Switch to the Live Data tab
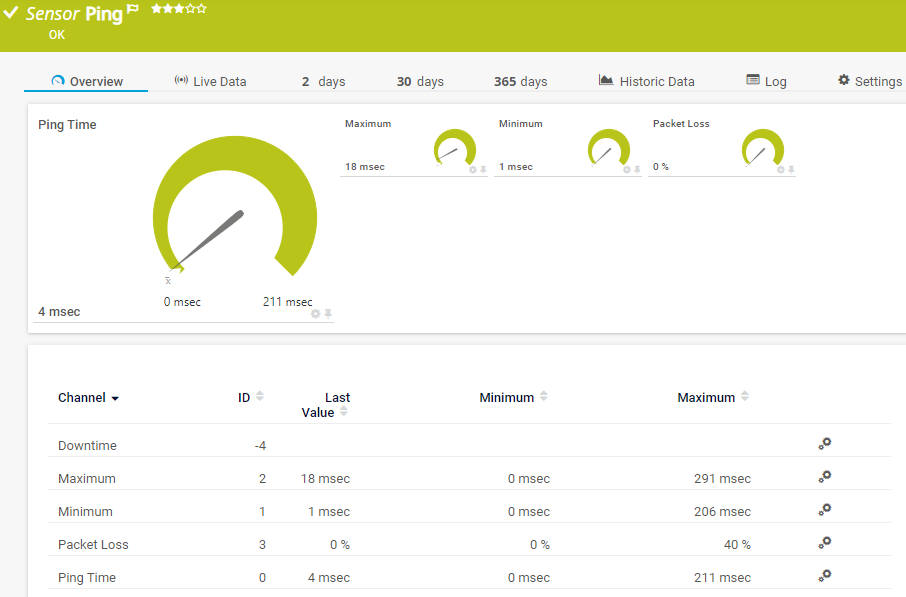This screenshot has width=906, height=597. pyautogui.click(x=210, y=81)
